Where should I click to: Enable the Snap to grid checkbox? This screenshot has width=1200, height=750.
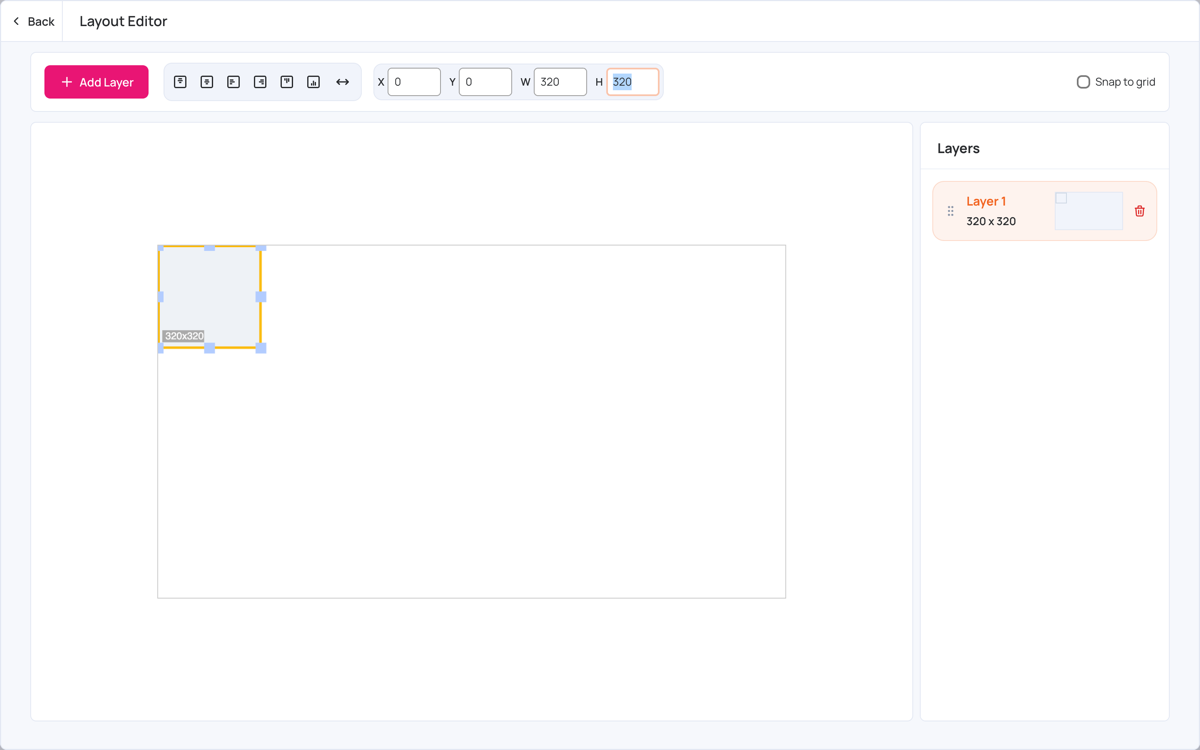coord(1083,82)
